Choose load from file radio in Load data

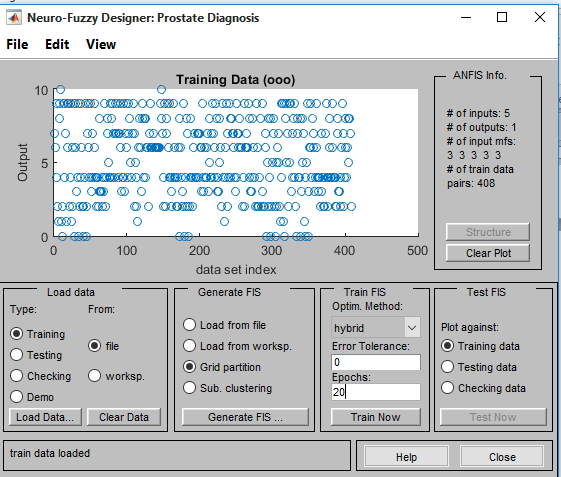coord(94,346)
